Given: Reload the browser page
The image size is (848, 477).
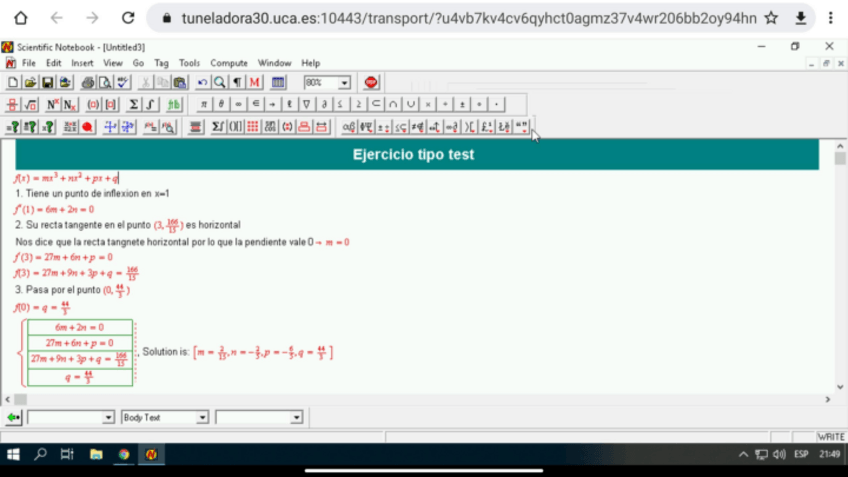Looking at the screenshot, I should point(128,18).
